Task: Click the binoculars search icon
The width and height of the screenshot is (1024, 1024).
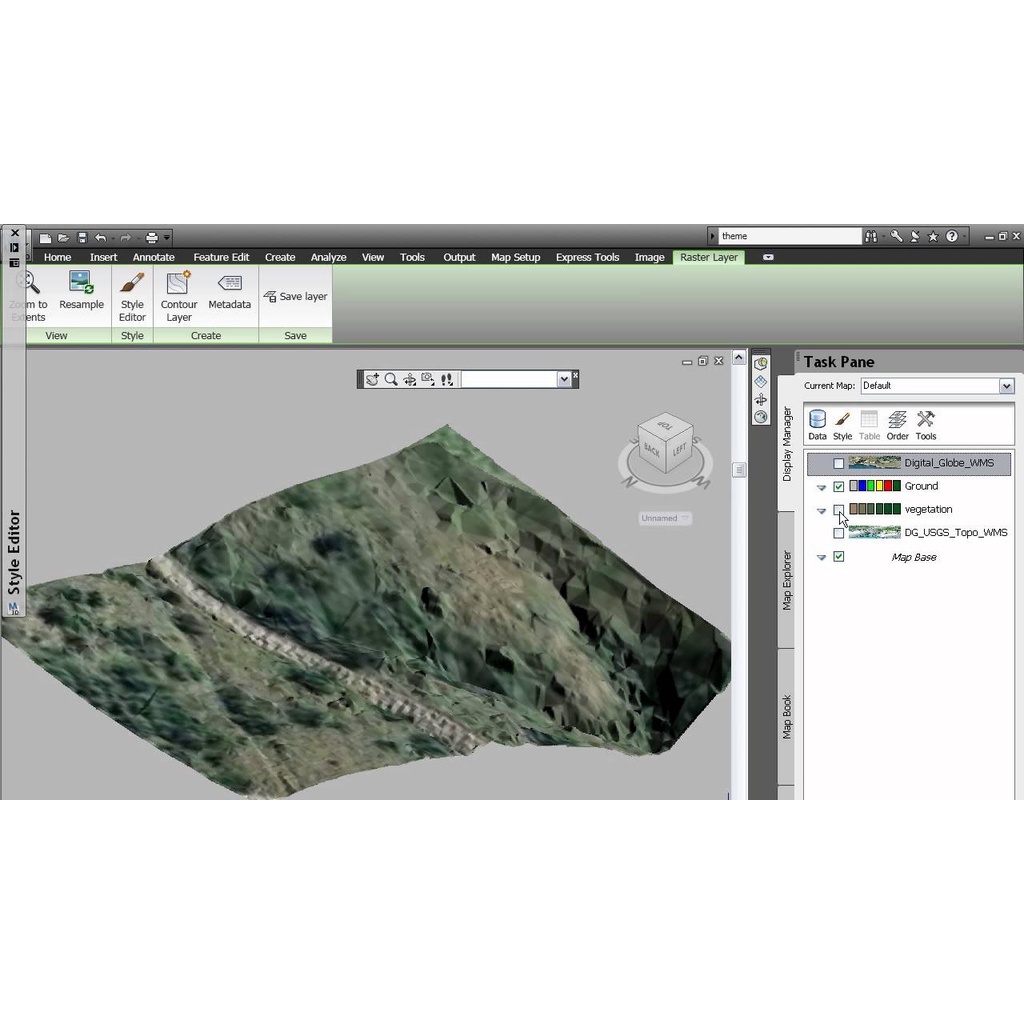Action: (871, 236)
